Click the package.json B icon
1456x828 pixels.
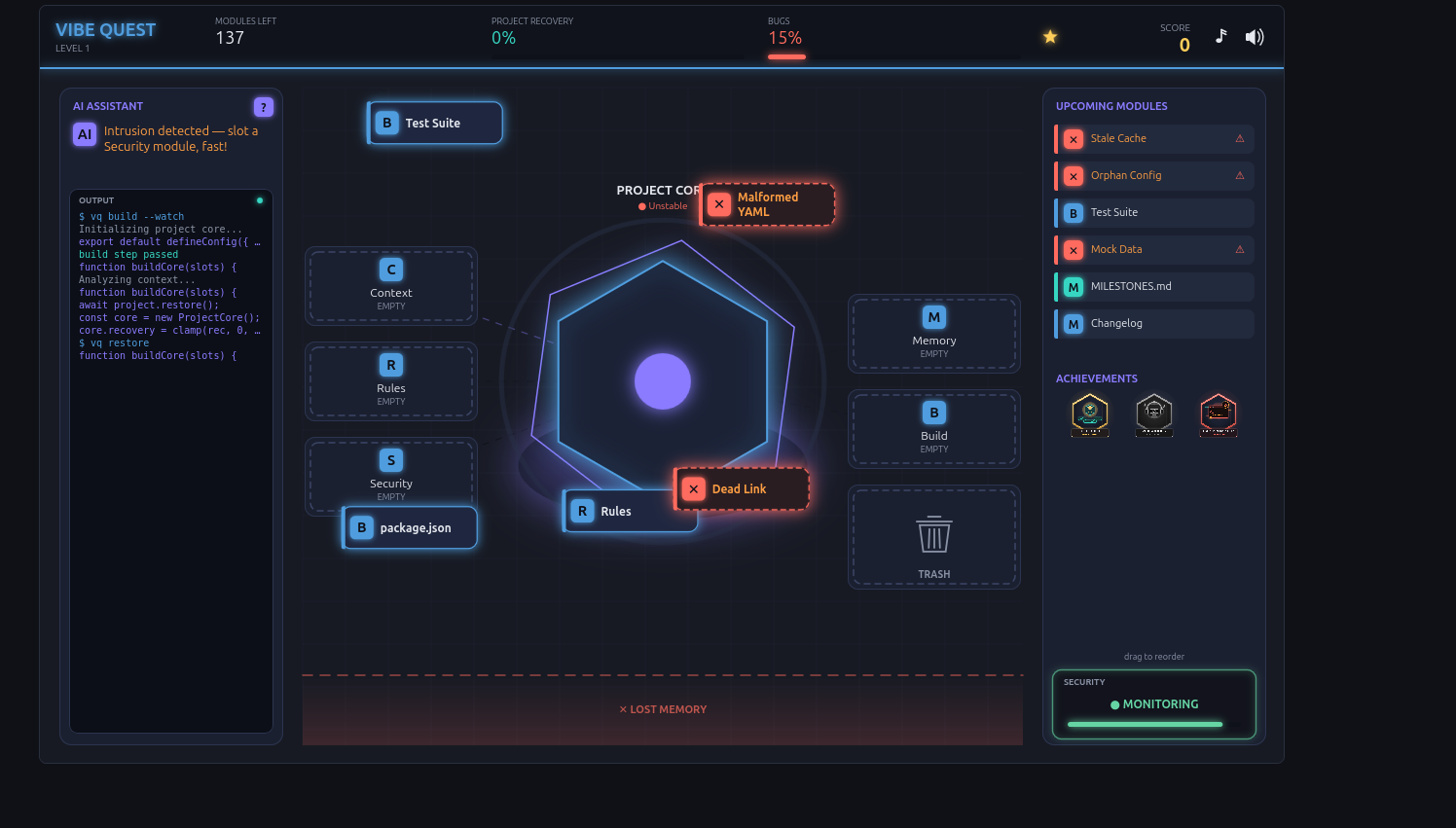pos(361,527)
